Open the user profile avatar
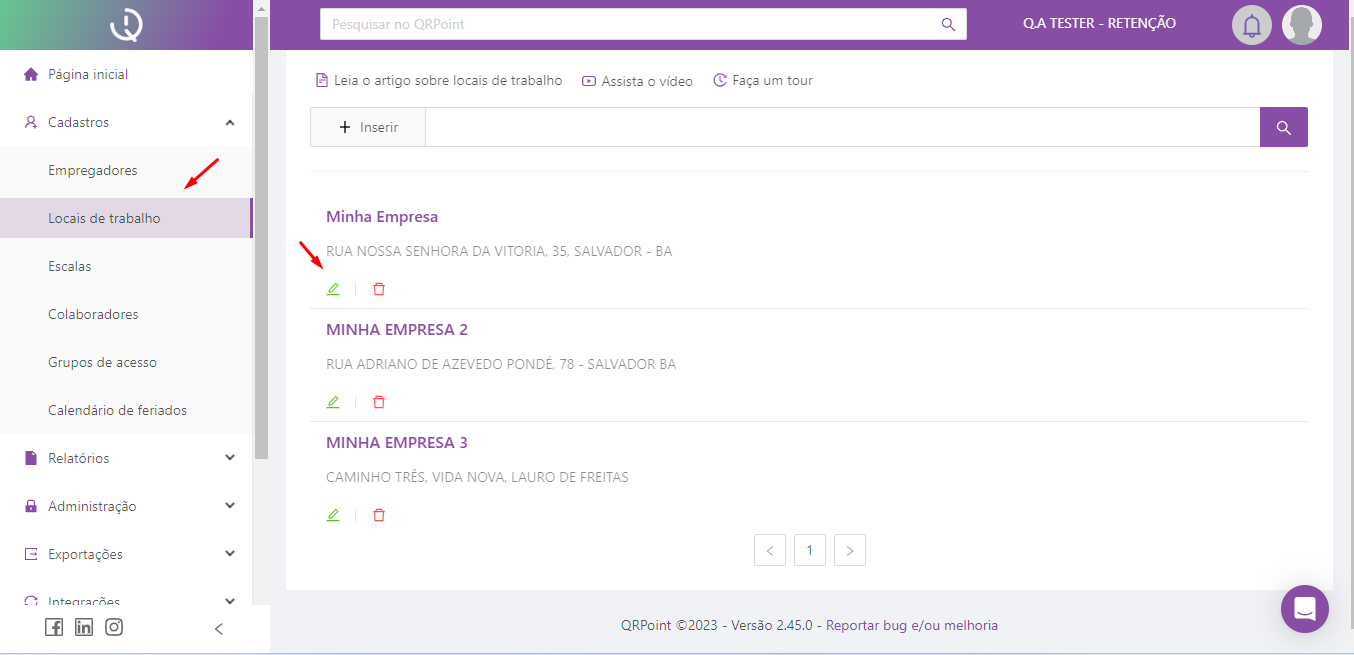The image size is (1354, 655). click(1301, 25)
